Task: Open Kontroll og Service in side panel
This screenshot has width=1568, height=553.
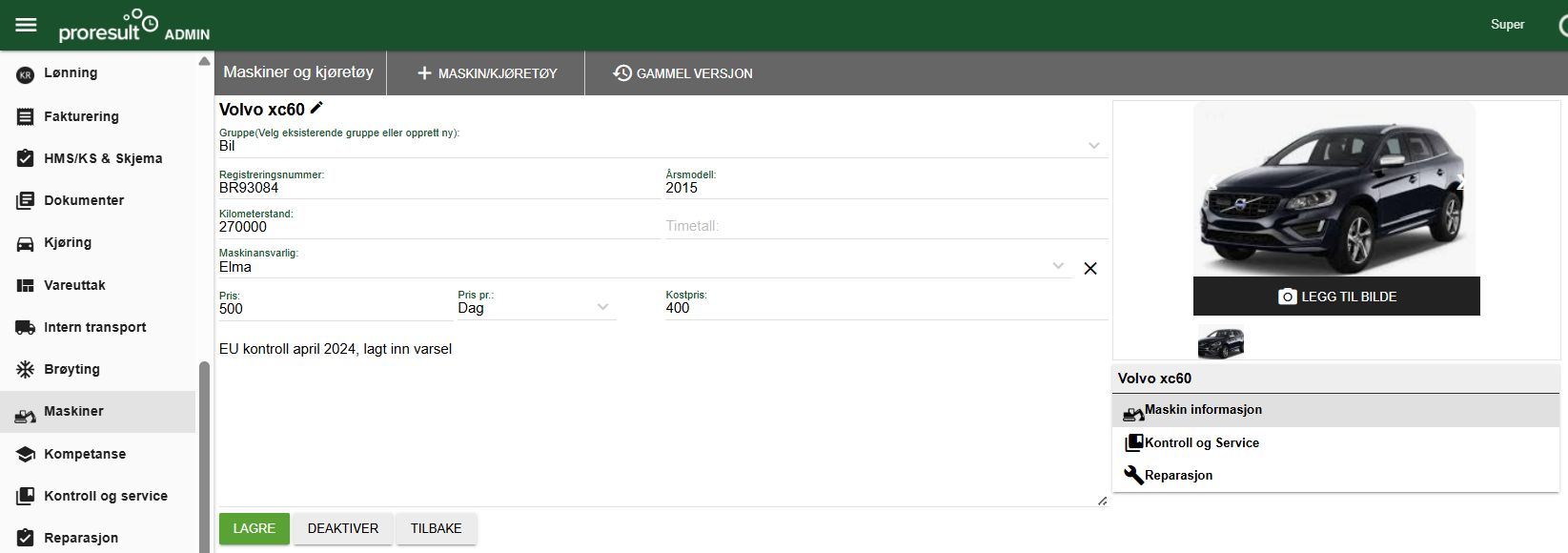Action: coord(1335,442)
